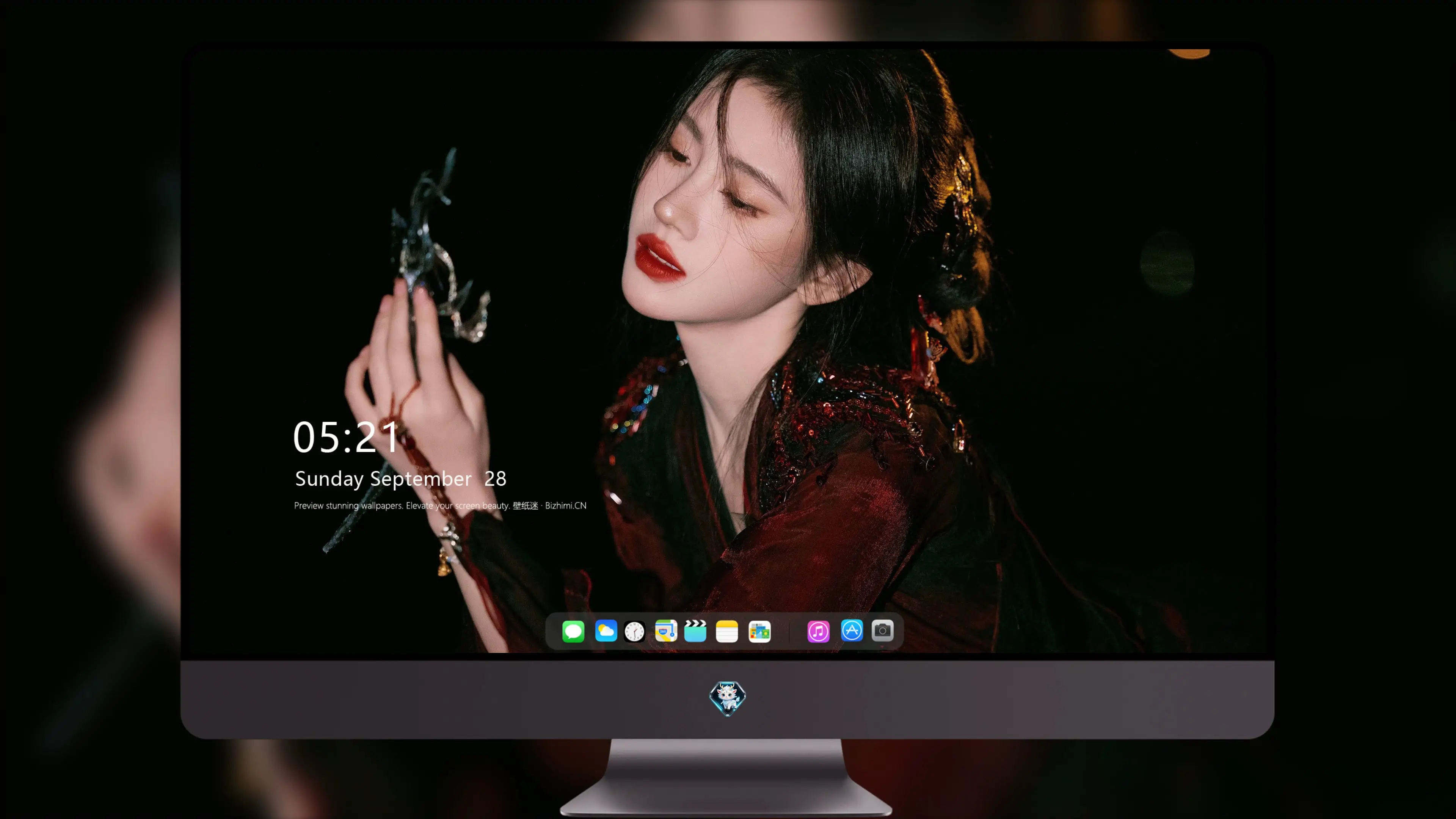Viewport: 1456px width, 819px height.
Task: Launch Maps from the dock
Action: [666, 631]
